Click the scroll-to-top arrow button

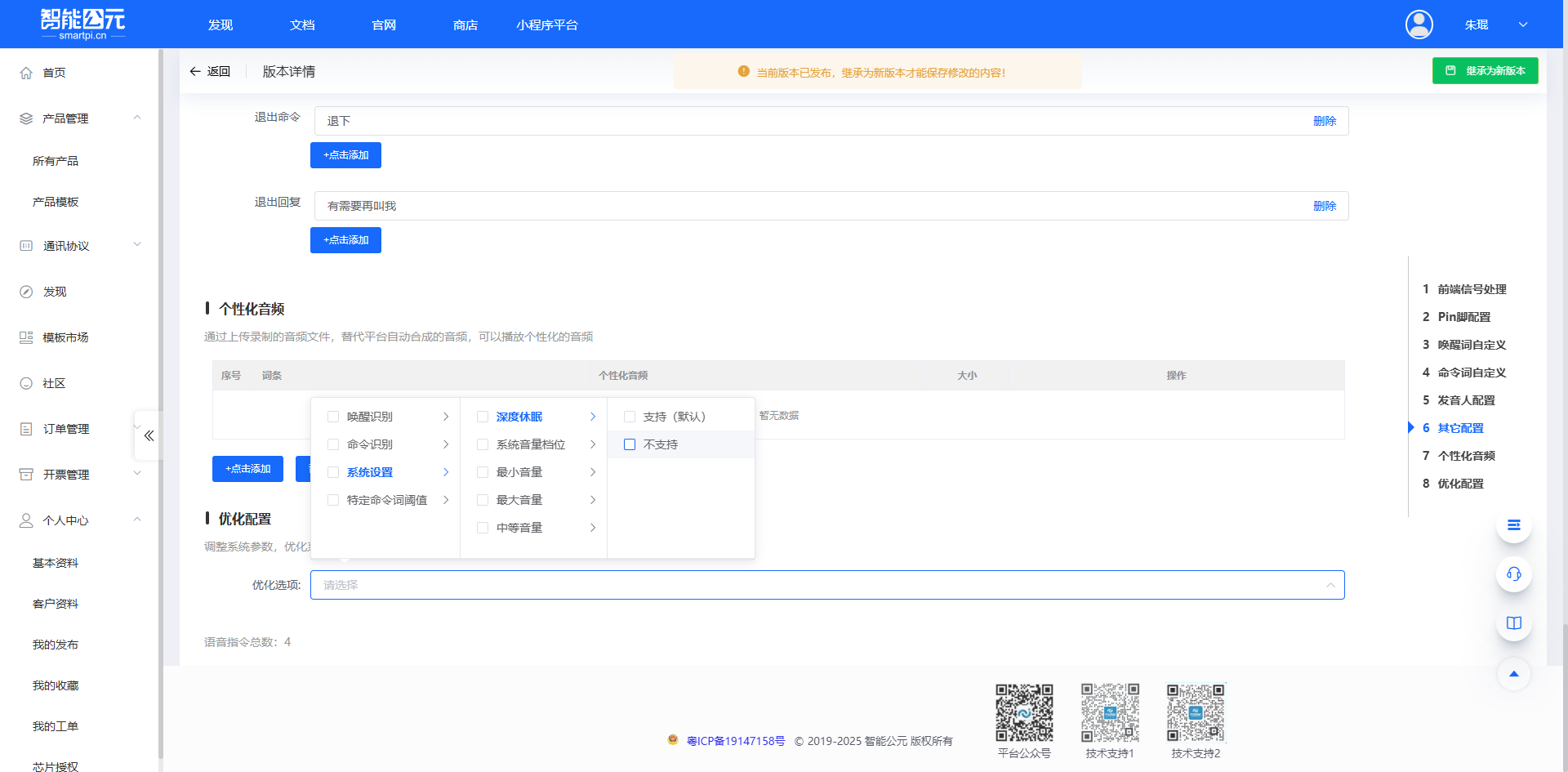coord(1513,674)
